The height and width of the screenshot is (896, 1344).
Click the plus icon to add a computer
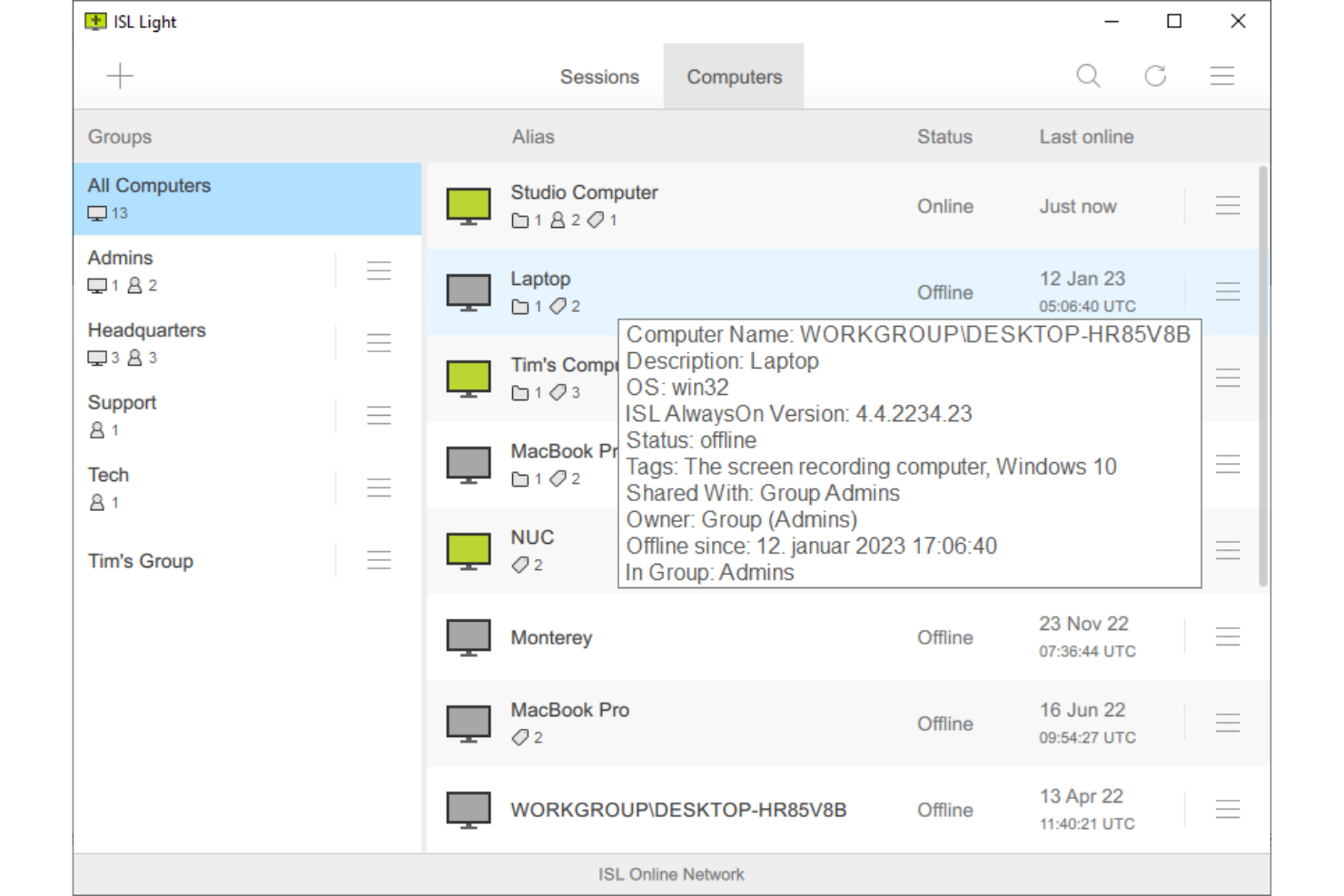[x=119, y=75]
